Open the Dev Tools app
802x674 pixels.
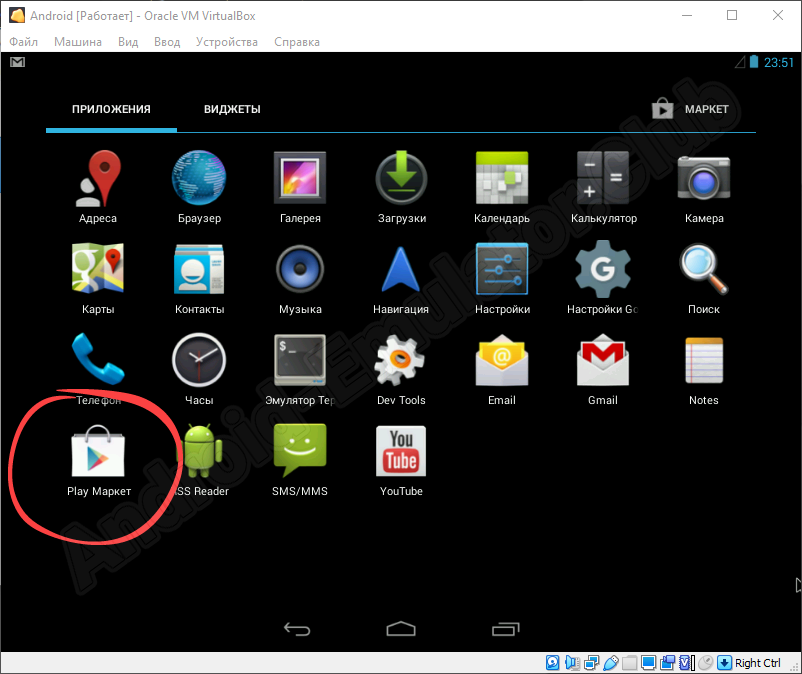click(x=401, y=369)
